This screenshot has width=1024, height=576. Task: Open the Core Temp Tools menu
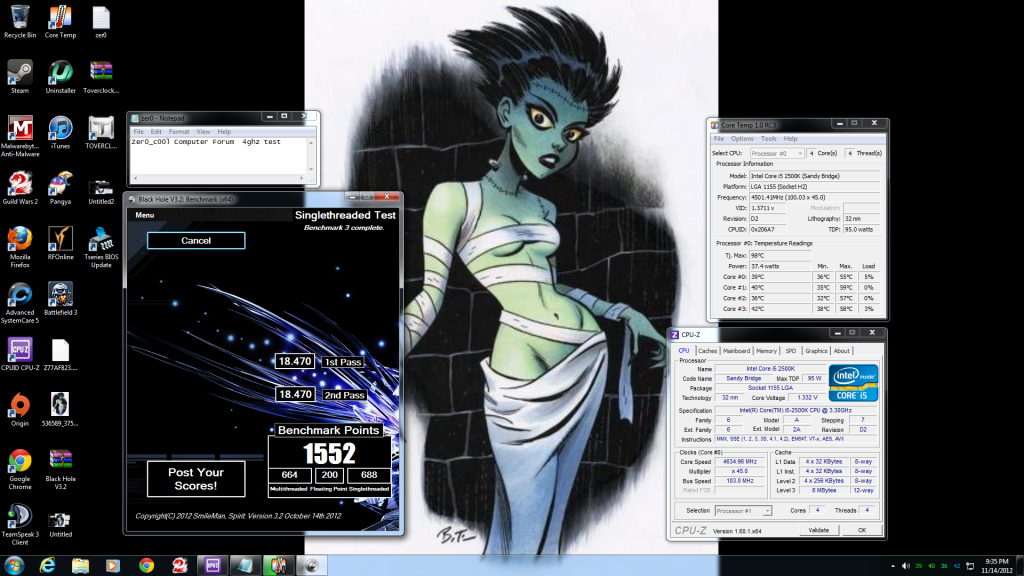tap(769, 138)
